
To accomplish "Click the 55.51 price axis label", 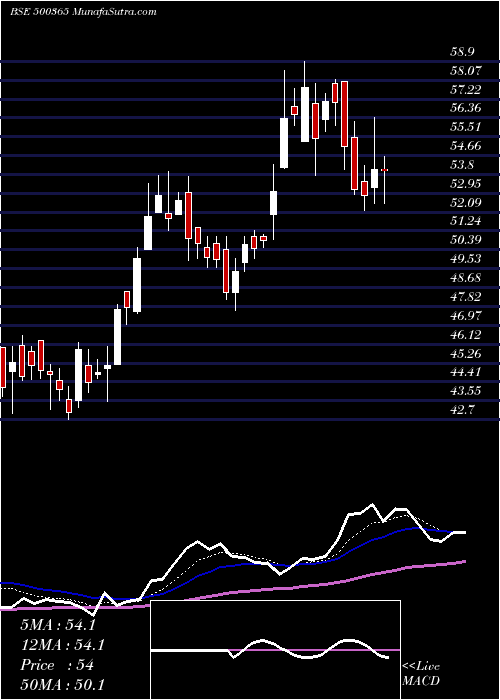I will pyautogui.click(x=465, y=127).
